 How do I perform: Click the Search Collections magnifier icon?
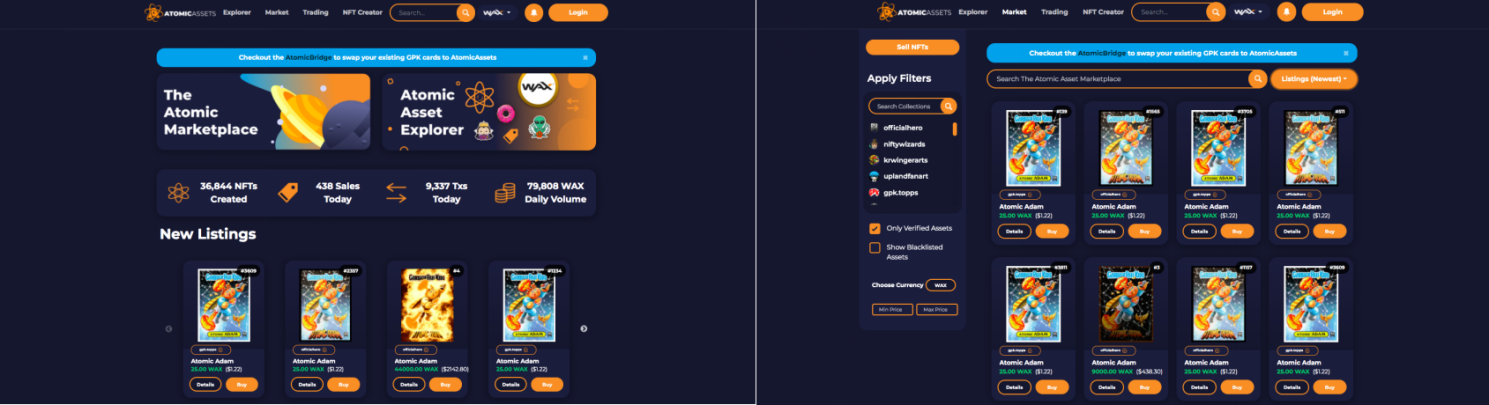coord(948,106)
